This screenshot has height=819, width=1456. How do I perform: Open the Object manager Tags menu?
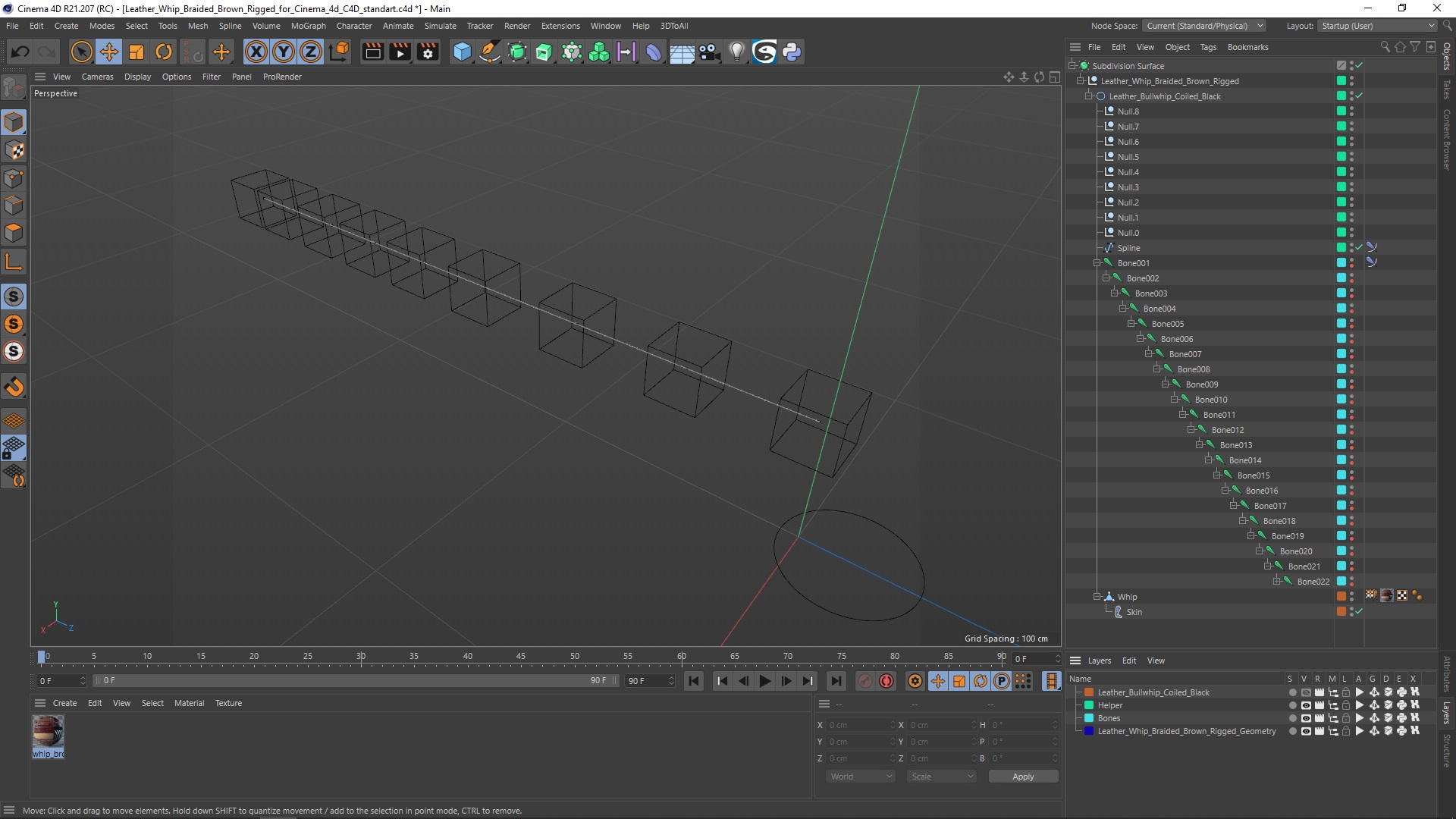(1208, 47)
